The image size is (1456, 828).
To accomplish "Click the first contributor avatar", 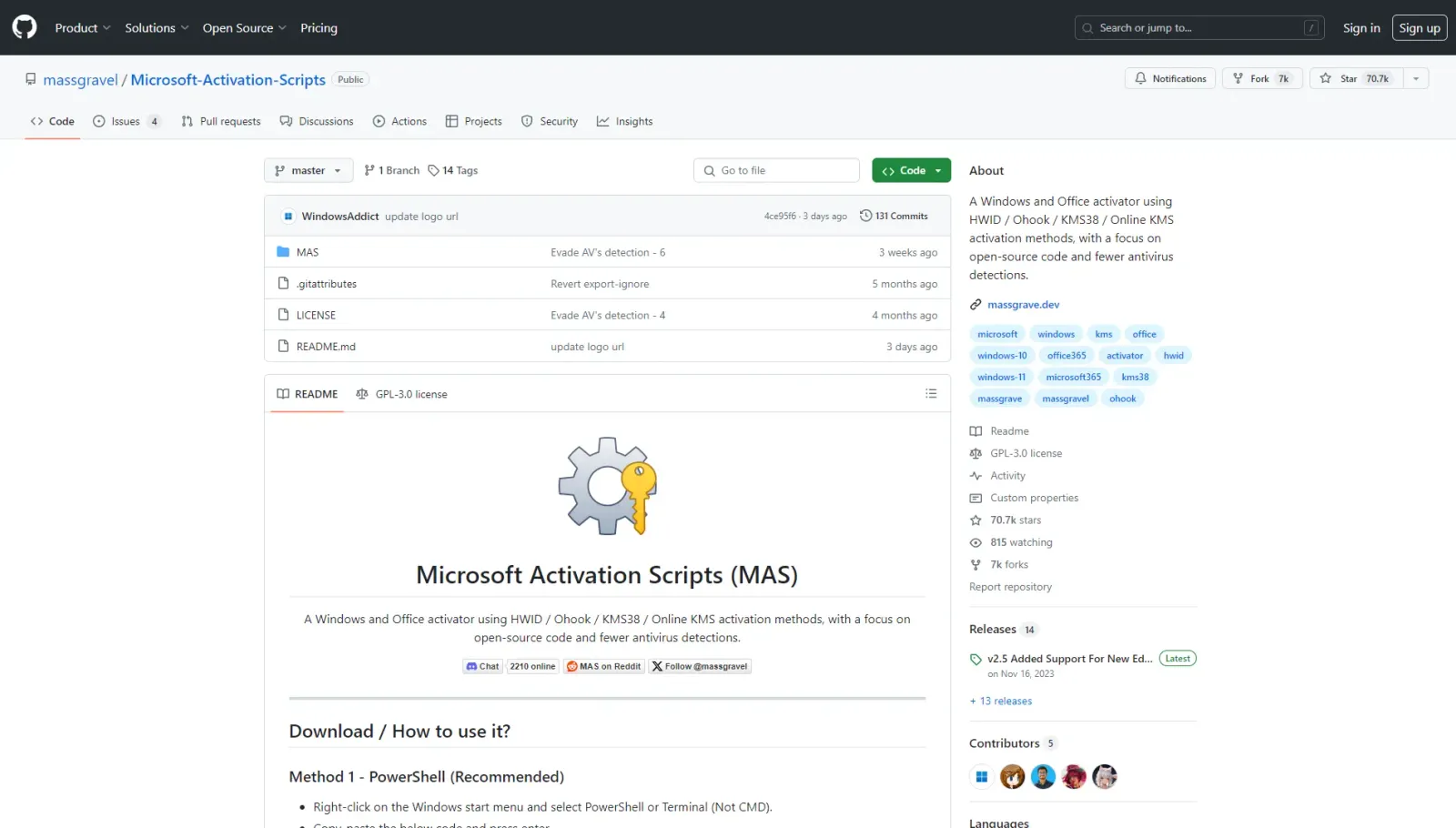I will (x=981, y=777).
